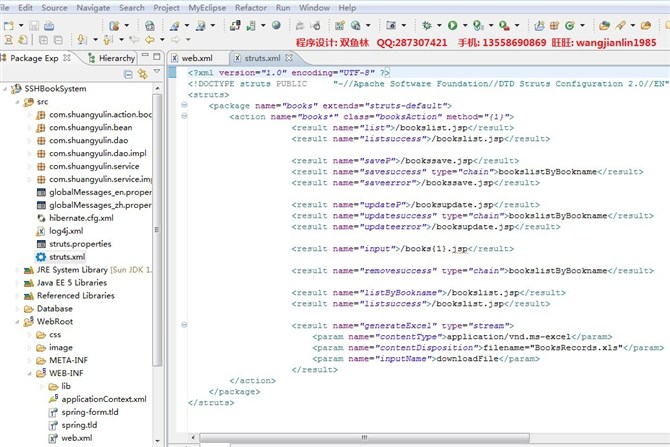Toggle code folding for action element
Viewport: 670px width, 447px height.
click(x=184, y=116)
